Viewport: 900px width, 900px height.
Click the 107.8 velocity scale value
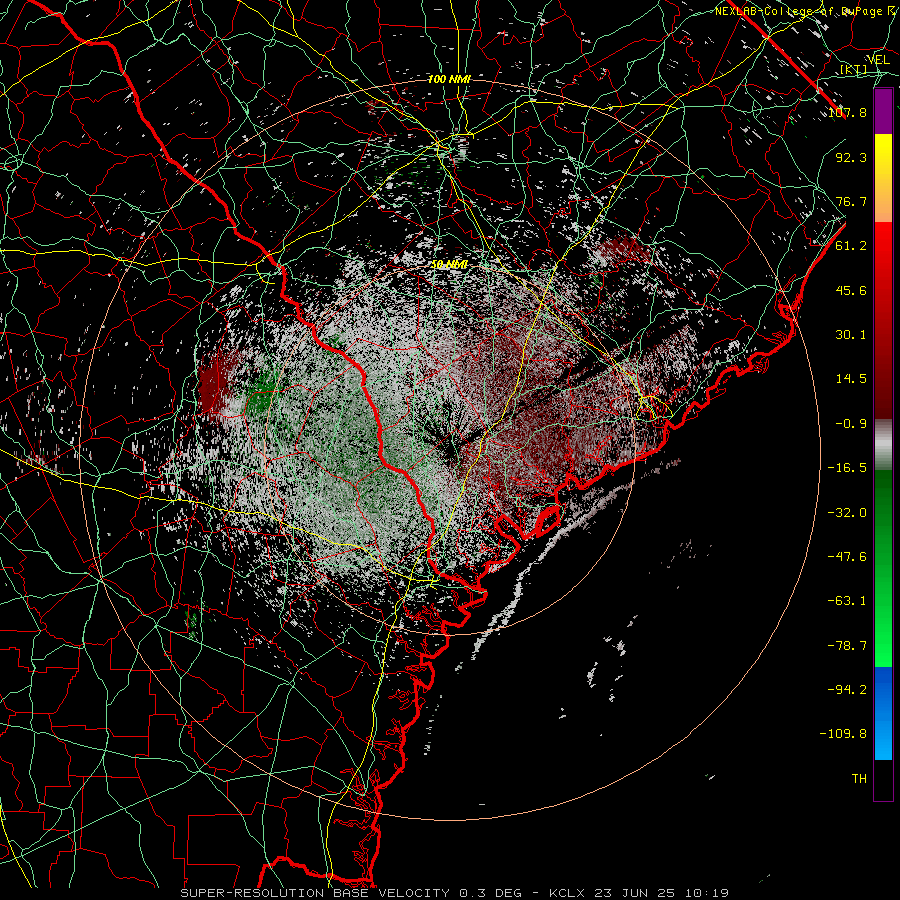coord(848,112)
